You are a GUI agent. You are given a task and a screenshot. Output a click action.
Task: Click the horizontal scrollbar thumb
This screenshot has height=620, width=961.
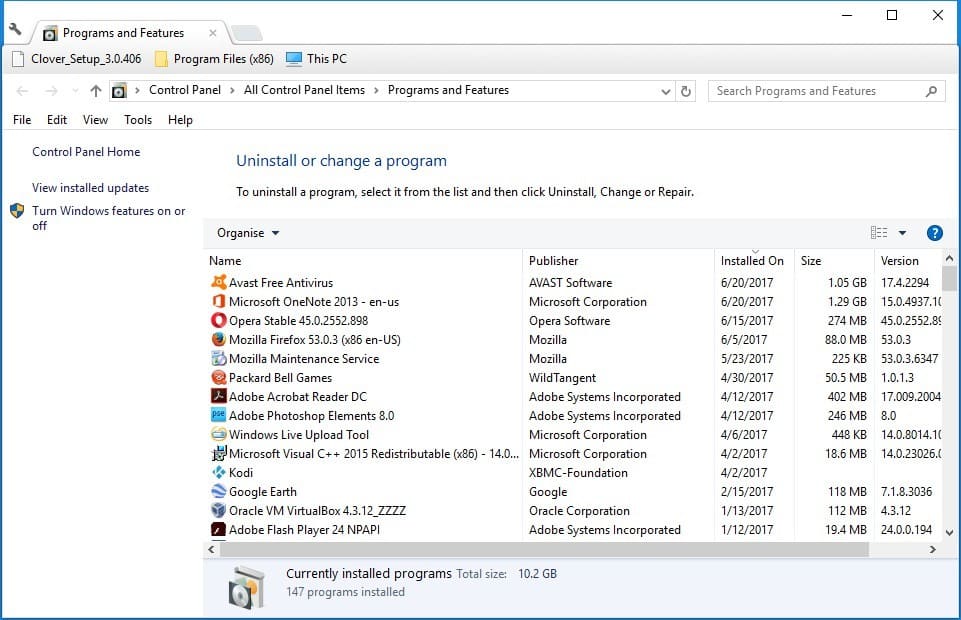click(x=544, y=550)
